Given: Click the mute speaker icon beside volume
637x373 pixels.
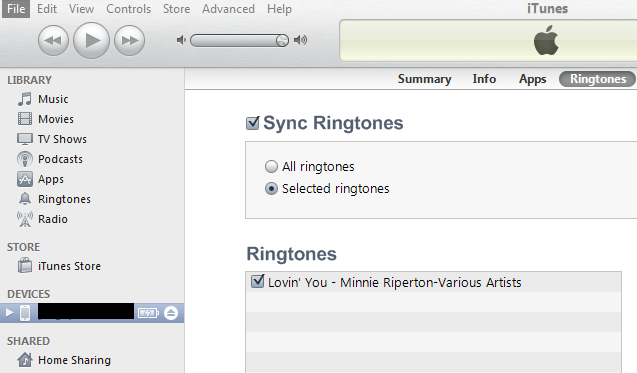Looking at the screenshot, I should click(181, 40).
